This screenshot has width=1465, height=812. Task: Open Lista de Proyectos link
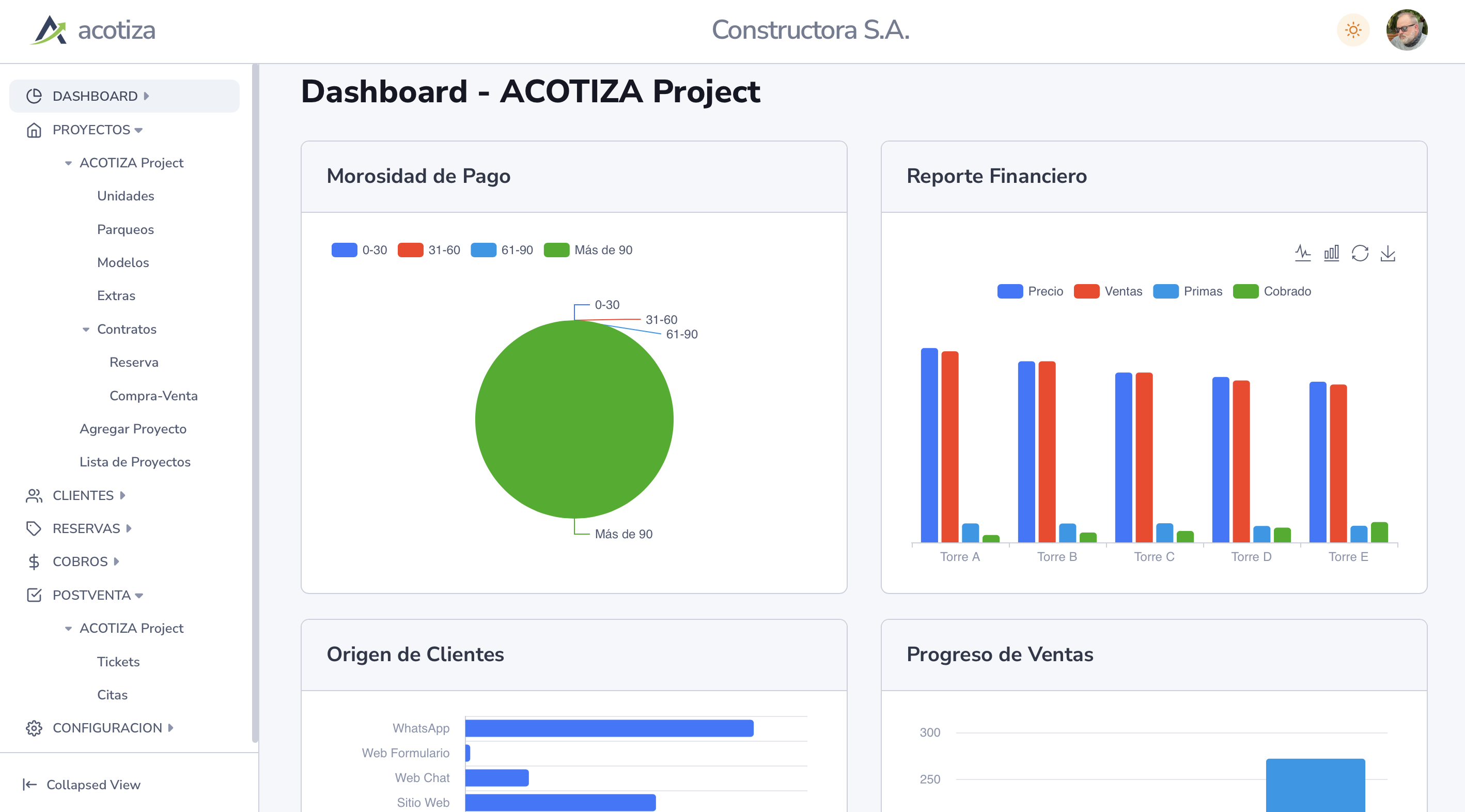[x=135, y=462]
